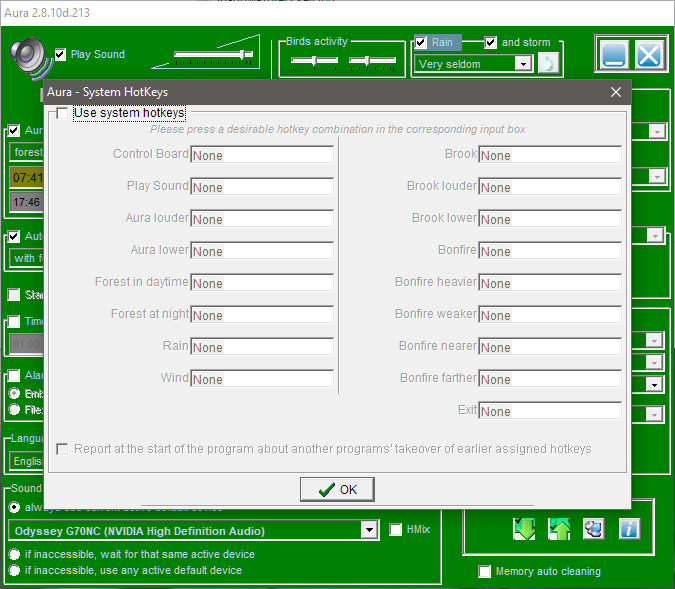Click the Control Board hotkey input box
The image size is (675, 589).
262,155
